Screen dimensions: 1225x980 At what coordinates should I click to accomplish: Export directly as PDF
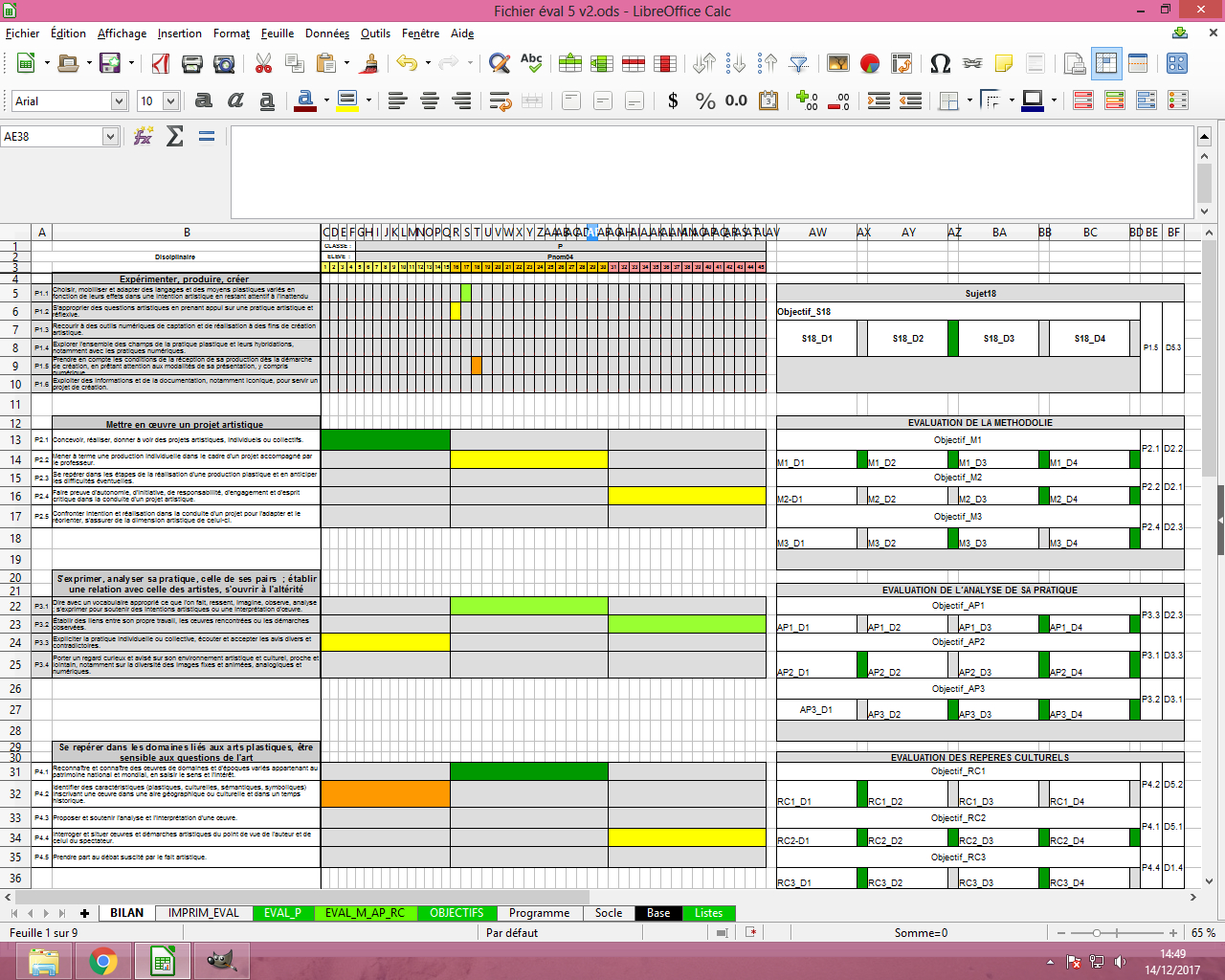tap(161, 64)
